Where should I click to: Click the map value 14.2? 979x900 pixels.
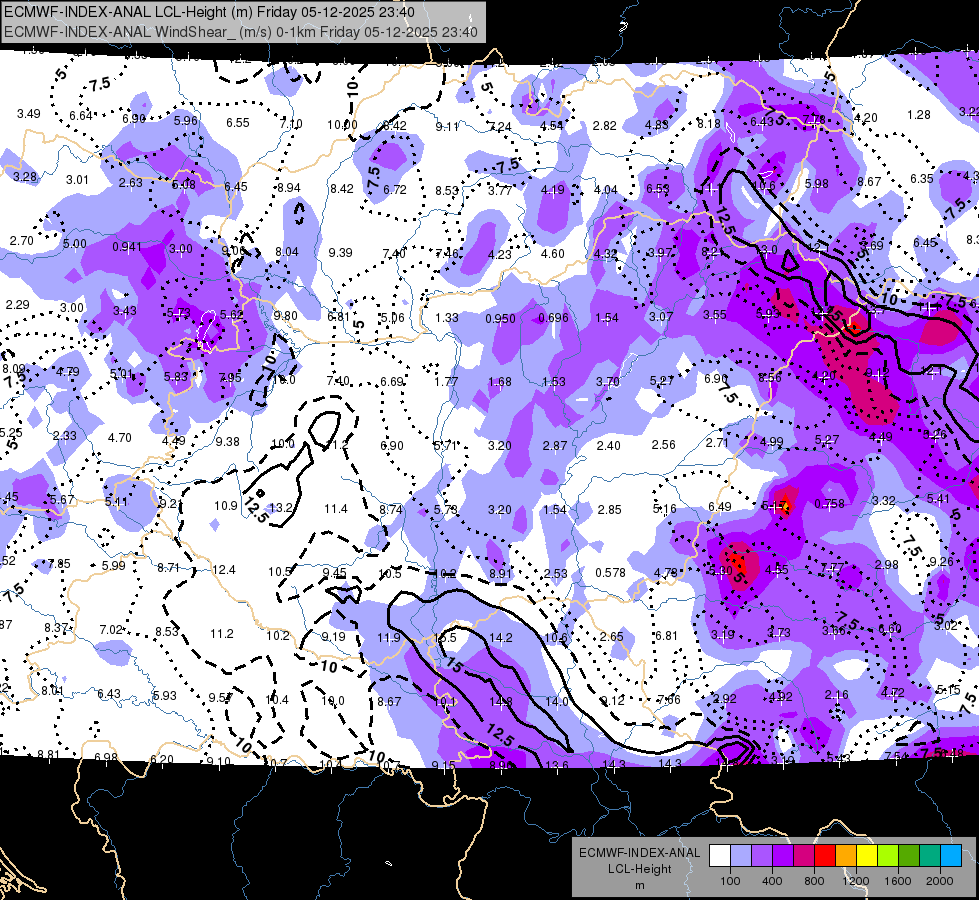coord(501,638)
